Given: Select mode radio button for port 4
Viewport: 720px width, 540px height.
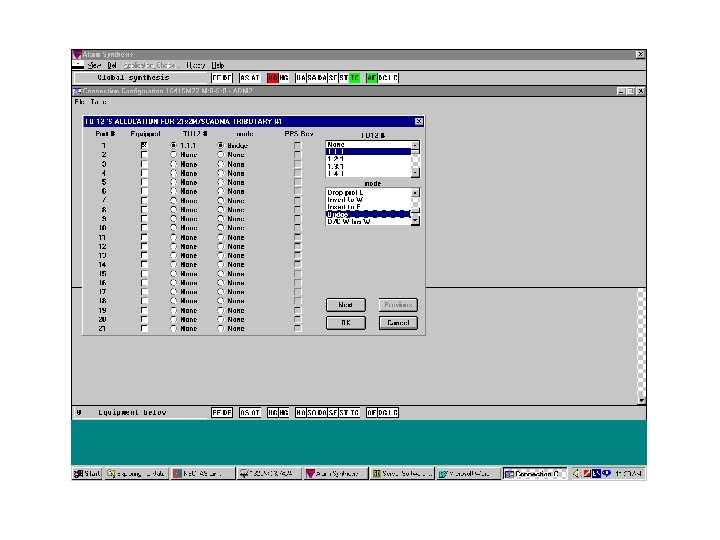Looking at the screenshot, I should 221,173.
